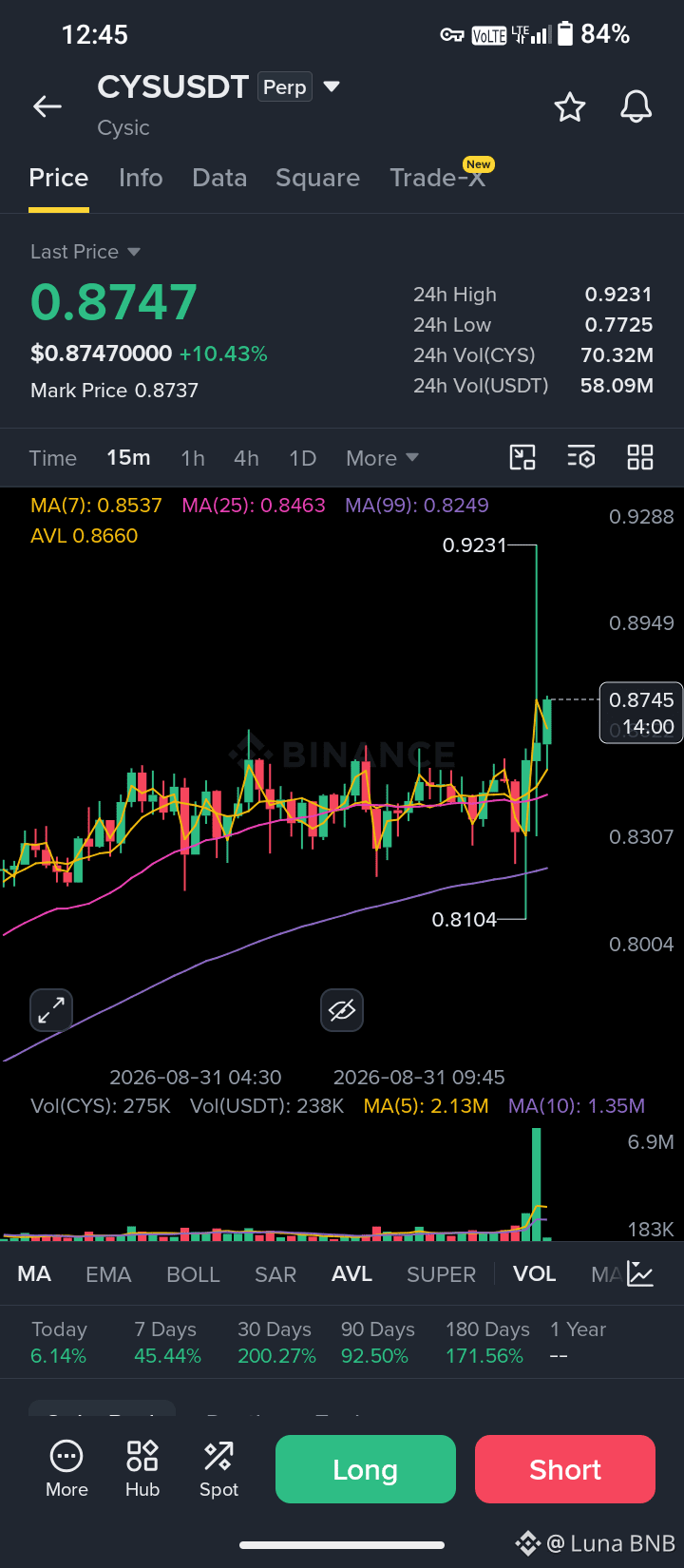Toggle the AVL indicator
This screenshot has width=684, height=1568.
coord(351,1274)
